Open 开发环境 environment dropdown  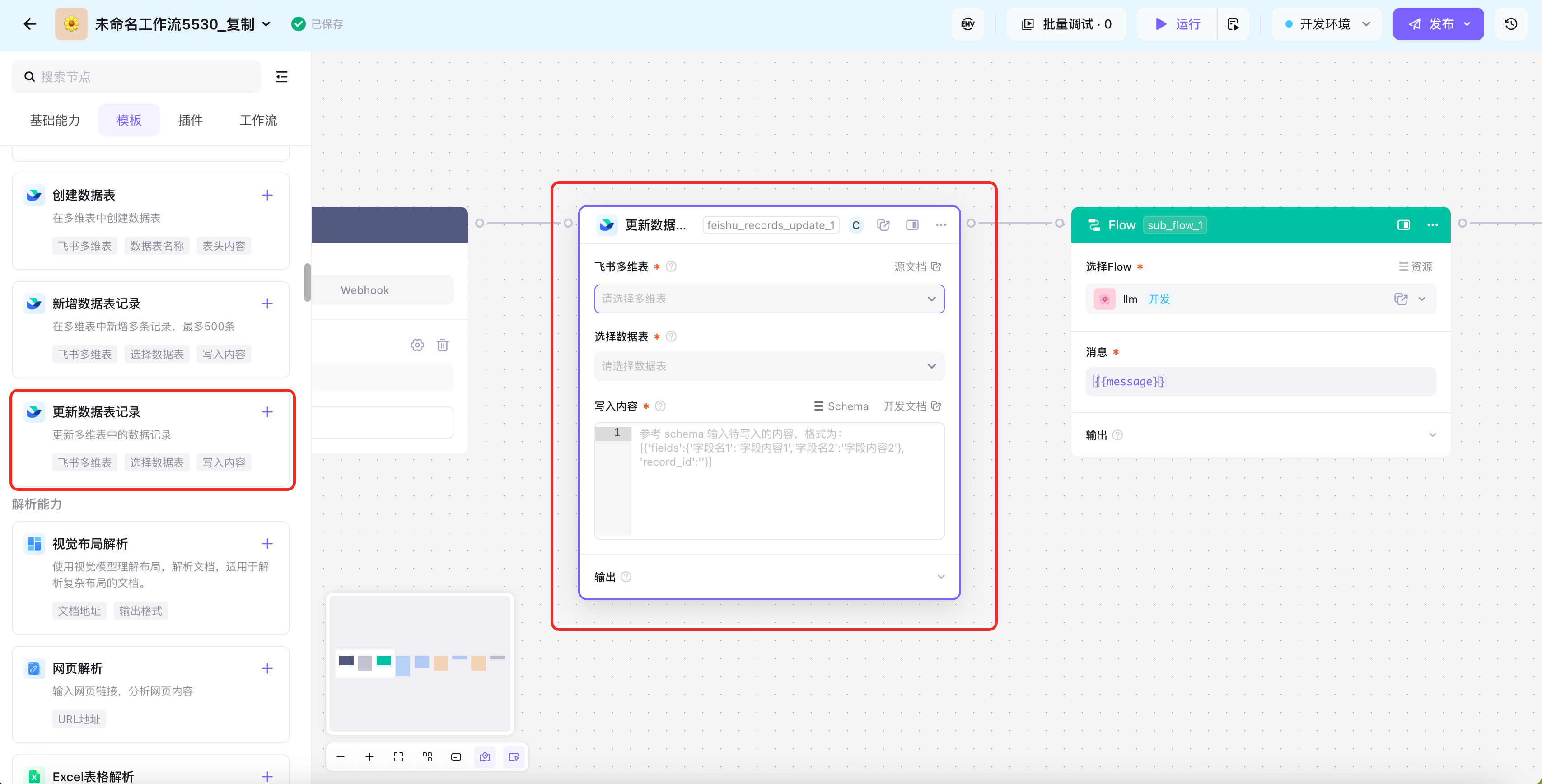[1326, 24]
